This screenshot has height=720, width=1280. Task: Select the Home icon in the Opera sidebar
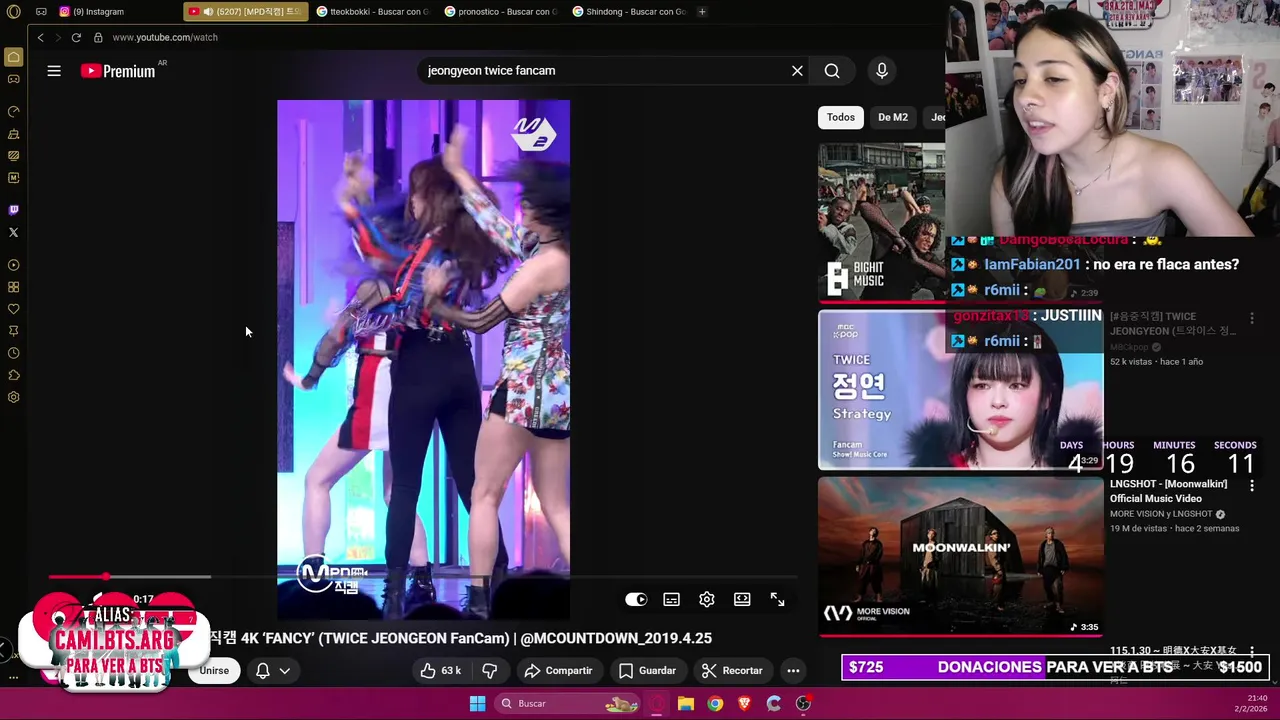point(13,57)
